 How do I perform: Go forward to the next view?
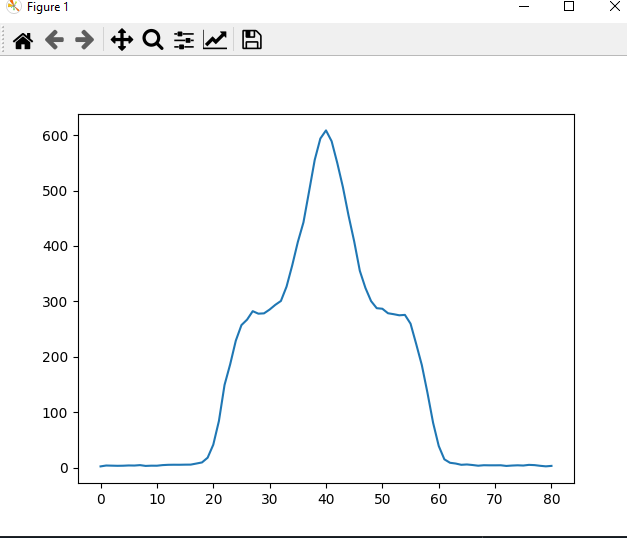pos(85,40)
